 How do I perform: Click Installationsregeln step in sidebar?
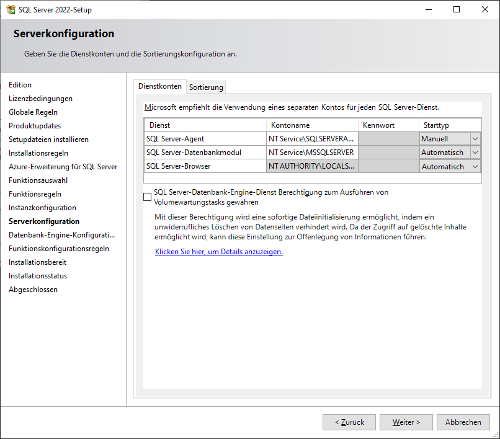(x=38, y=153)
